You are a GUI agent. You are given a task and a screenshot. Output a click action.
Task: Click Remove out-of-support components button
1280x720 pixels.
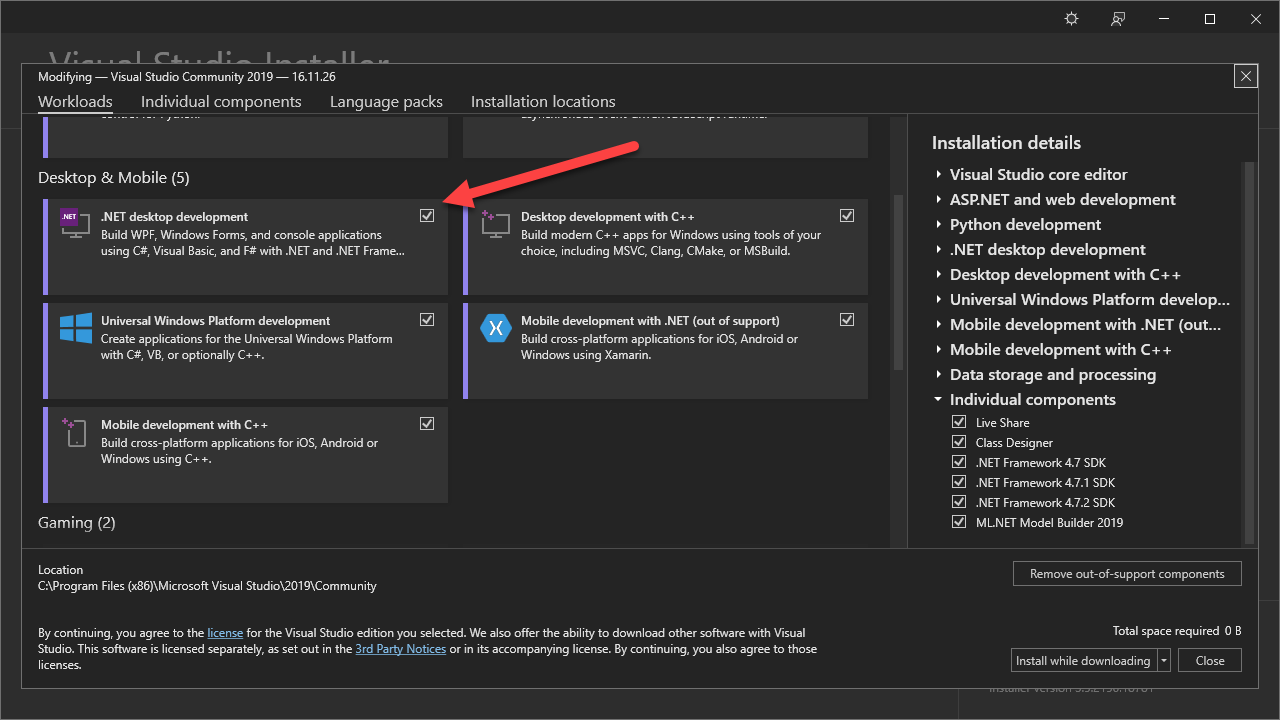[1127, 574]
